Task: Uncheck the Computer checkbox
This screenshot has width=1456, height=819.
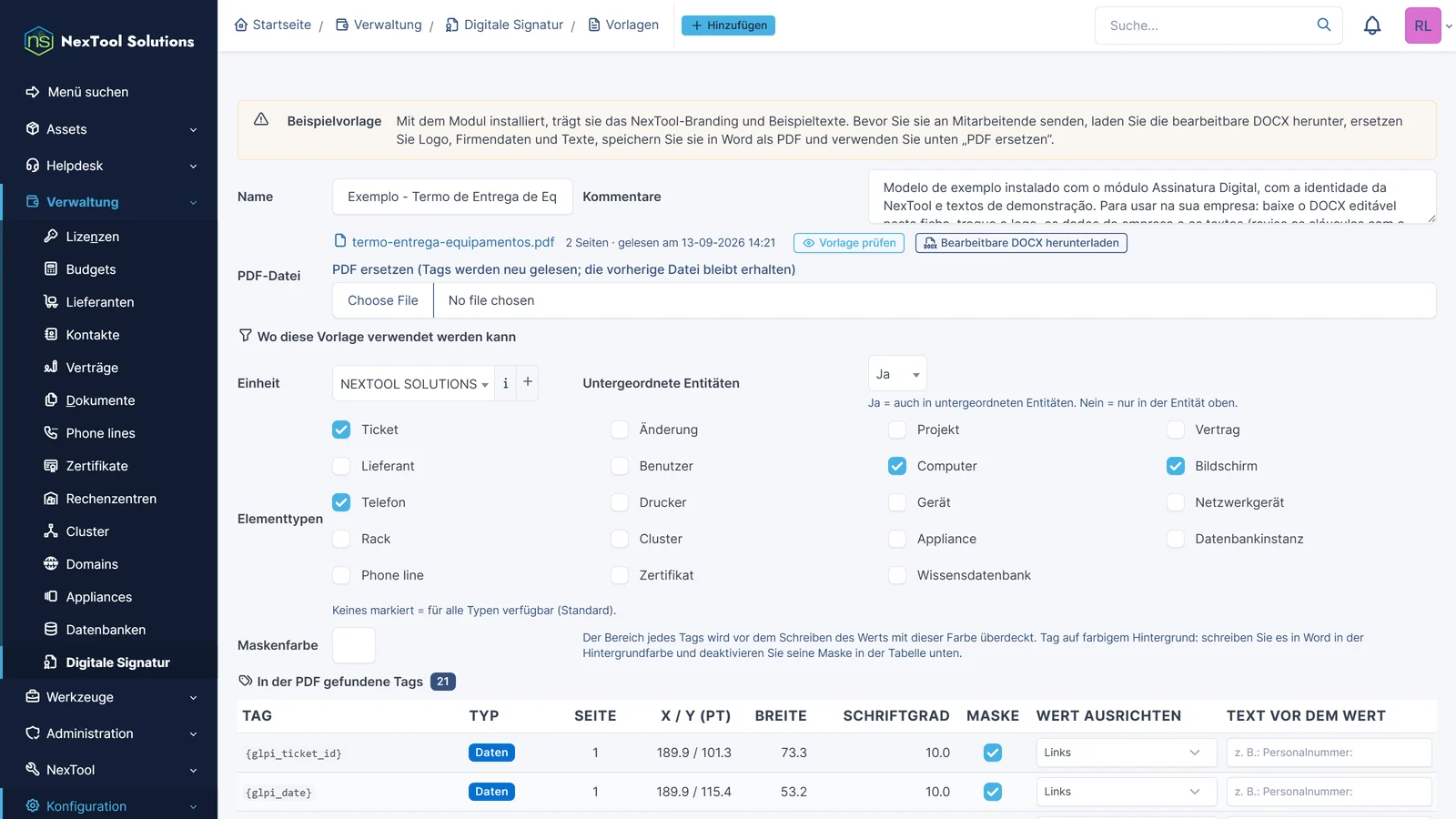Action: pyautogui.click(x=897, y=466)
